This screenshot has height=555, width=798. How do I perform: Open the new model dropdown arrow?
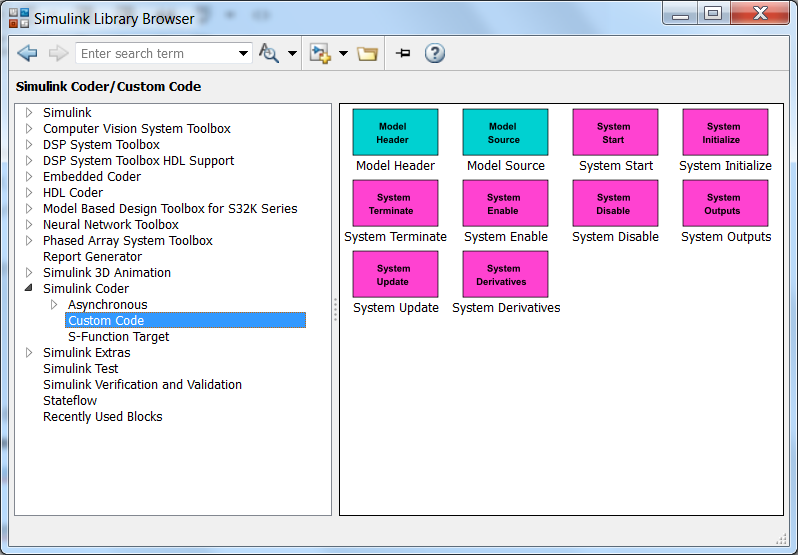(343, 53)
